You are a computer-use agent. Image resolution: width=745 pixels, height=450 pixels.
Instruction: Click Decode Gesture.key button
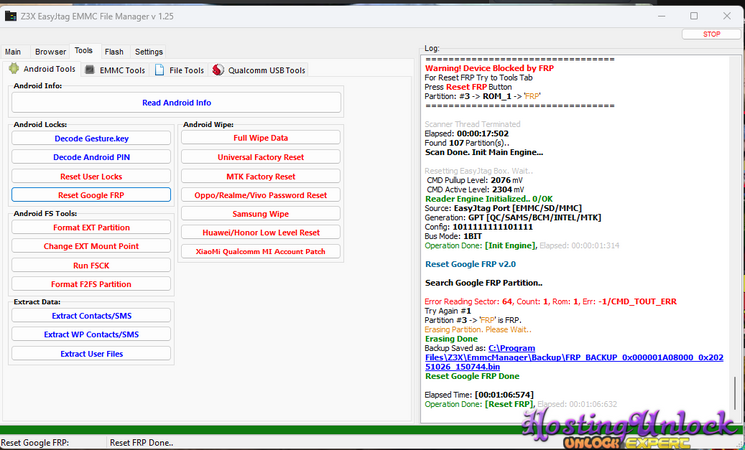coord(91,138)
